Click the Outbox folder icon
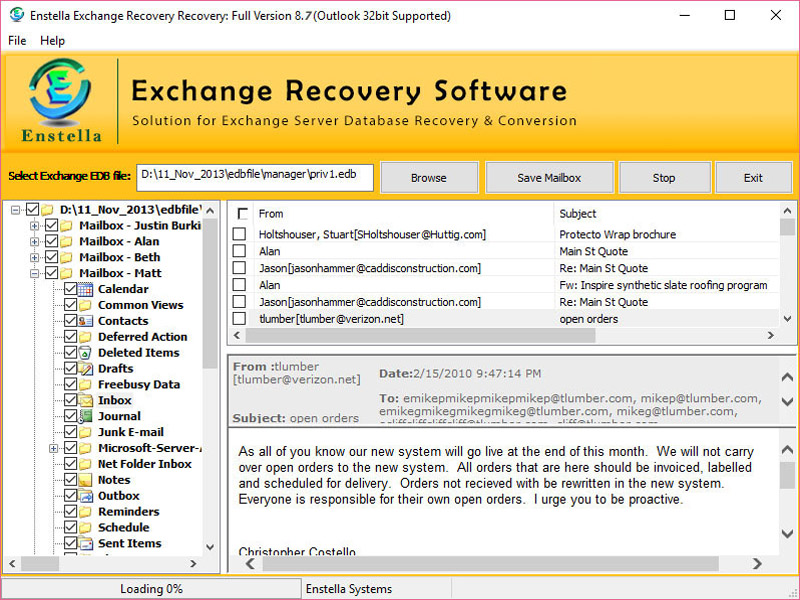This screenshot has width=800, height=600. point(84,495)
